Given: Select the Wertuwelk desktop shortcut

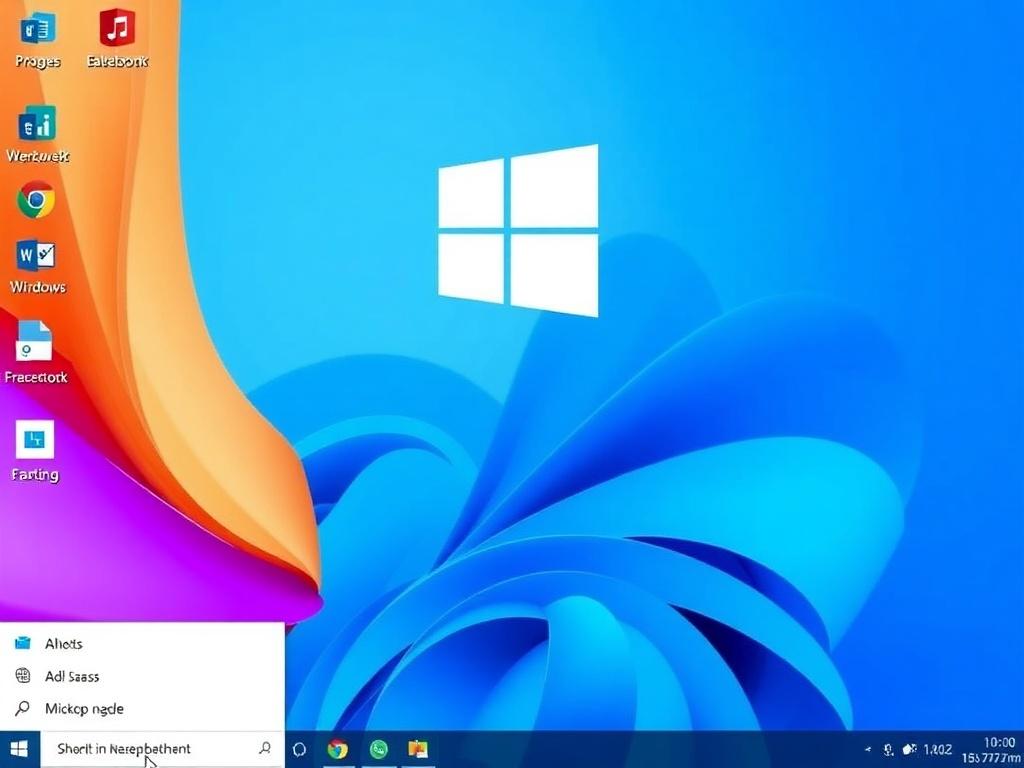Looking at the screenshot, I should 37,126.
